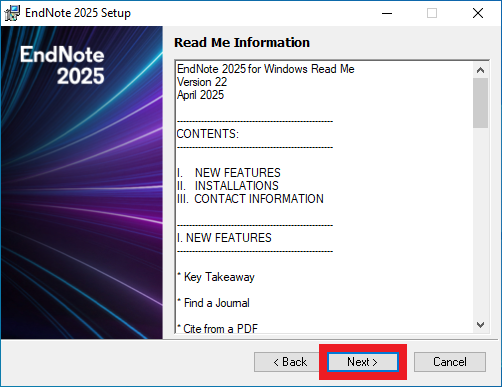The width and height of the screenshot is (502, 387).
Task: Click 'II. INSTALLATIONS' in the contents list
Action: click(x=228, y=186)
